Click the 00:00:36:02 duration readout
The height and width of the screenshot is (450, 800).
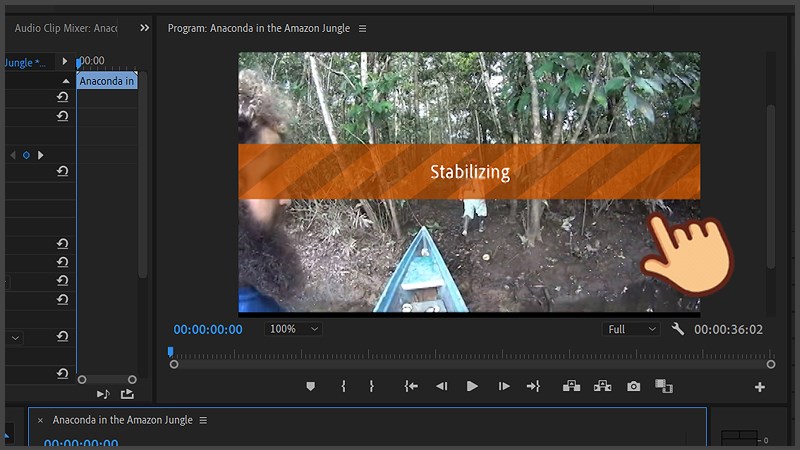728,330
